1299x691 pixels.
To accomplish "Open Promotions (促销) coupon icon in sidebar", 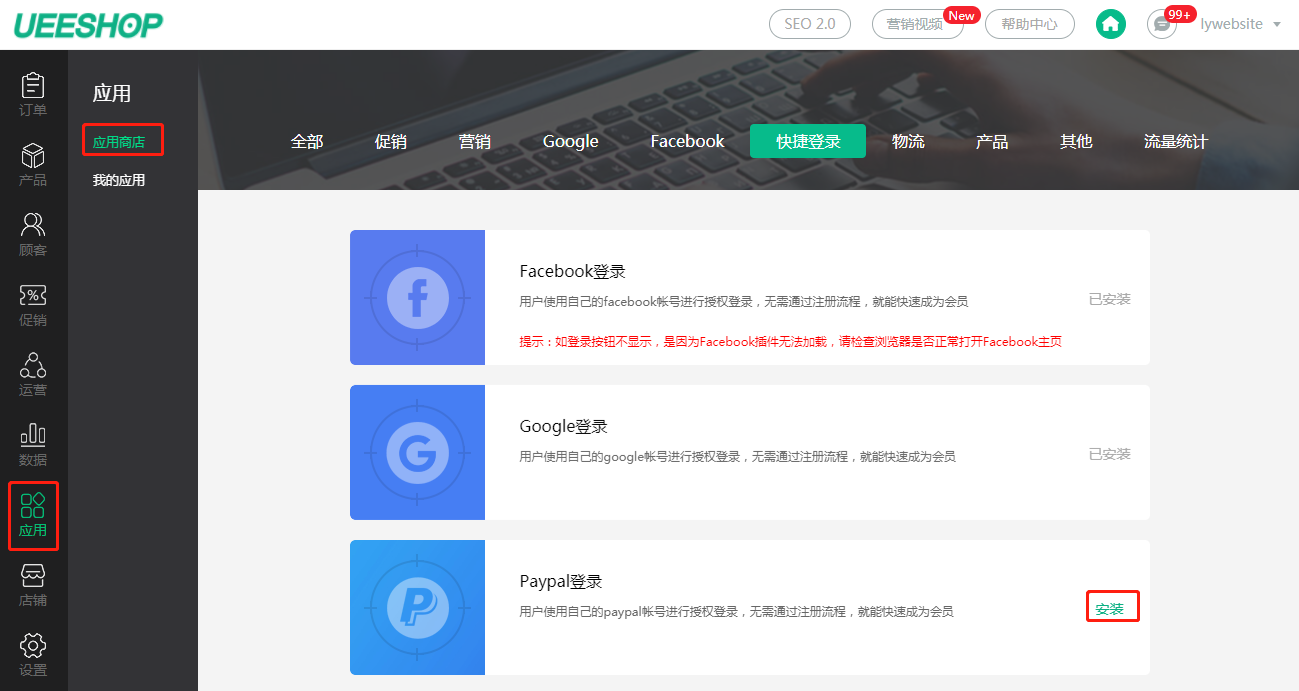I will pyautogui.click(x=33, y=304).
